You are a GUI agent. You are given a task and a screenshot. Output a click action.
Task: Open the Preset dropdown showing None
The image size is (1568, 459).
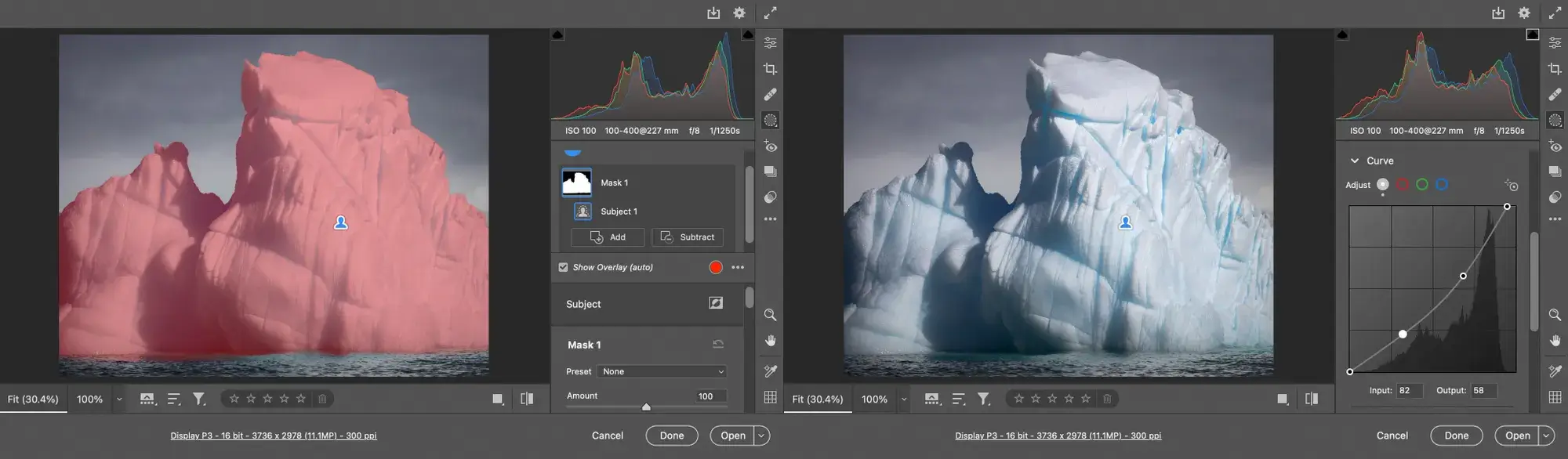point(662,371)
